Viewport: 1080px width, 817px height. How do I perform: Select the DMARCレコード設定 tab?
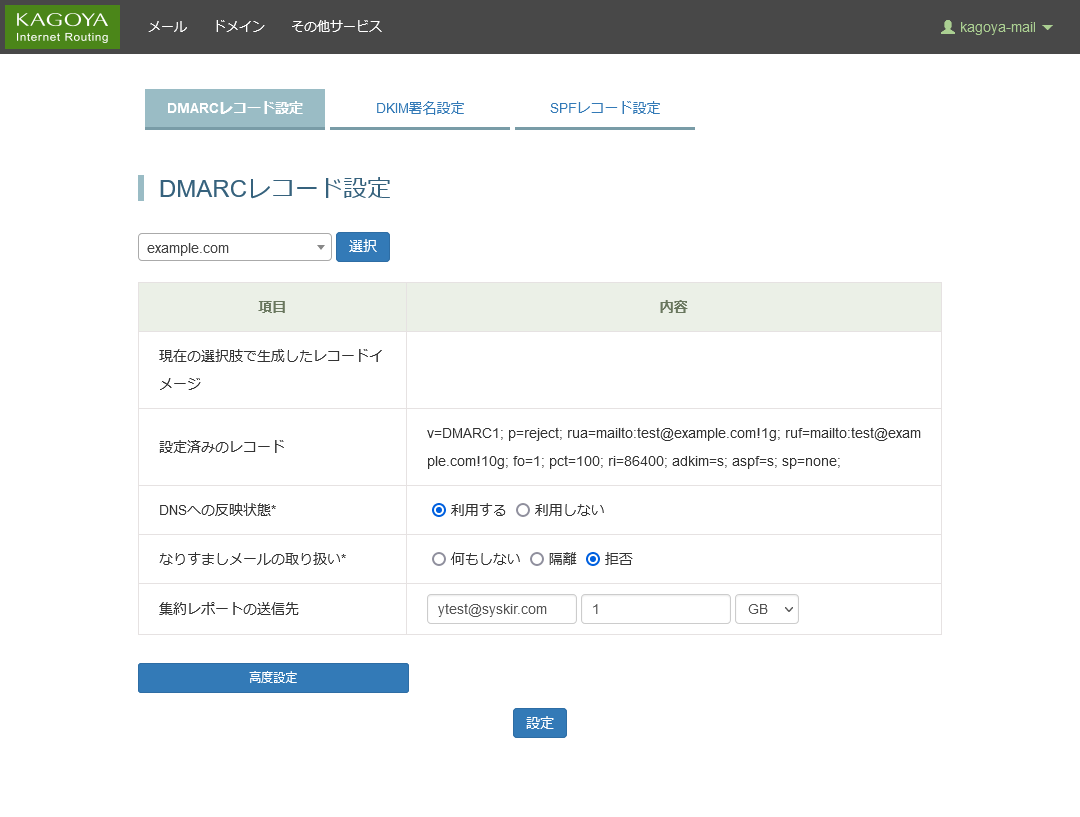tap(235, 108)
